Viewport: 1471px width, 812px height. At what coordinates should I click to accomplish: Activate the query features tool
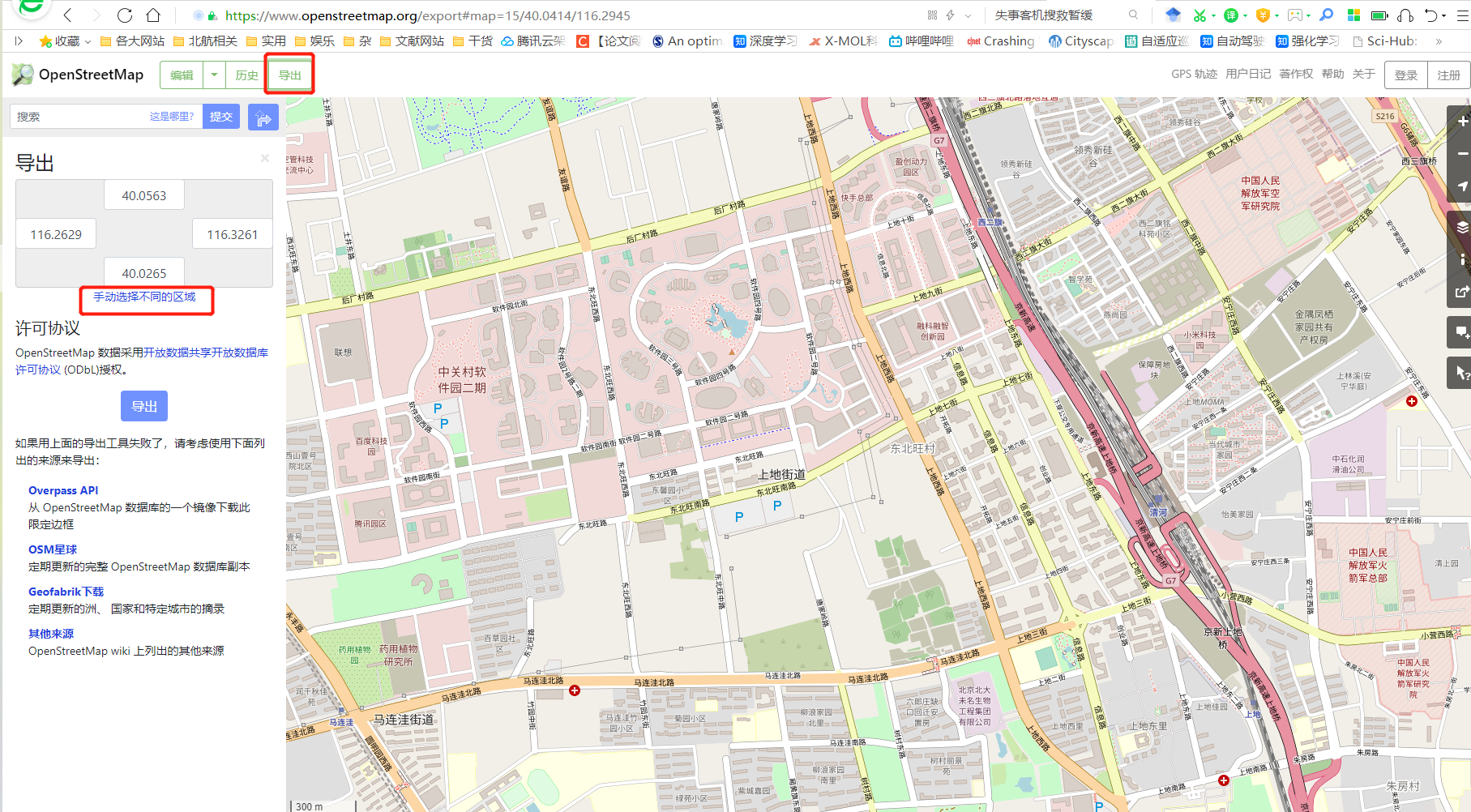click(1460, 372)
